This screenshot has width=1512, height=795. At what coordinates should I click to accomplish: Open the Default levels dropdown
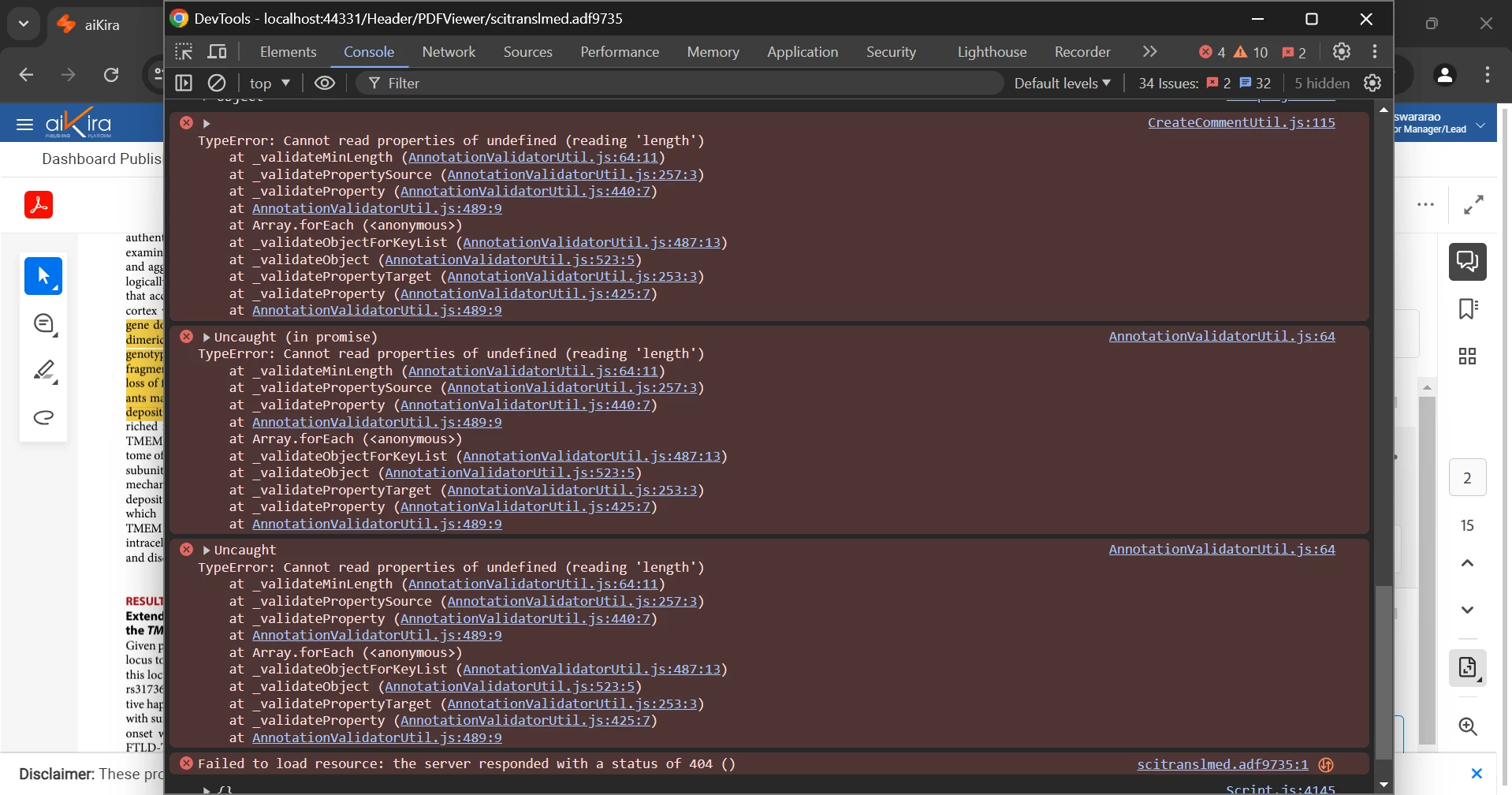1063,83
